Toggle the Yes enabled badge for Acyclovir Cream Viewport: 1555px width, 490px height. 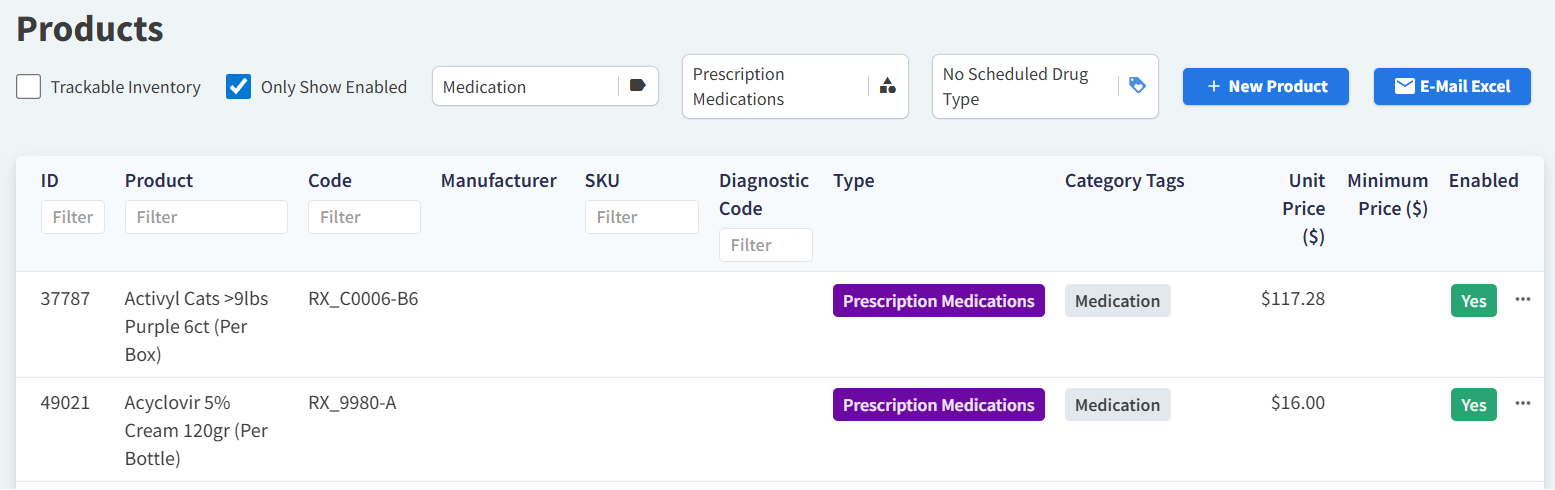(1473, 405)
